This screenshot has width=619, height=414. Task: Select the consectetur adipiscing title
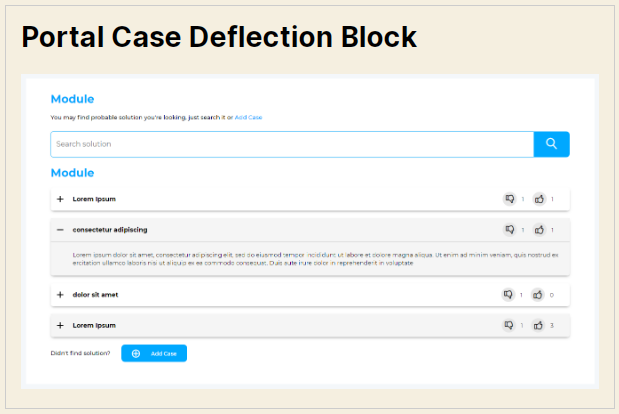pyautogui.click(x=110, y=230)
